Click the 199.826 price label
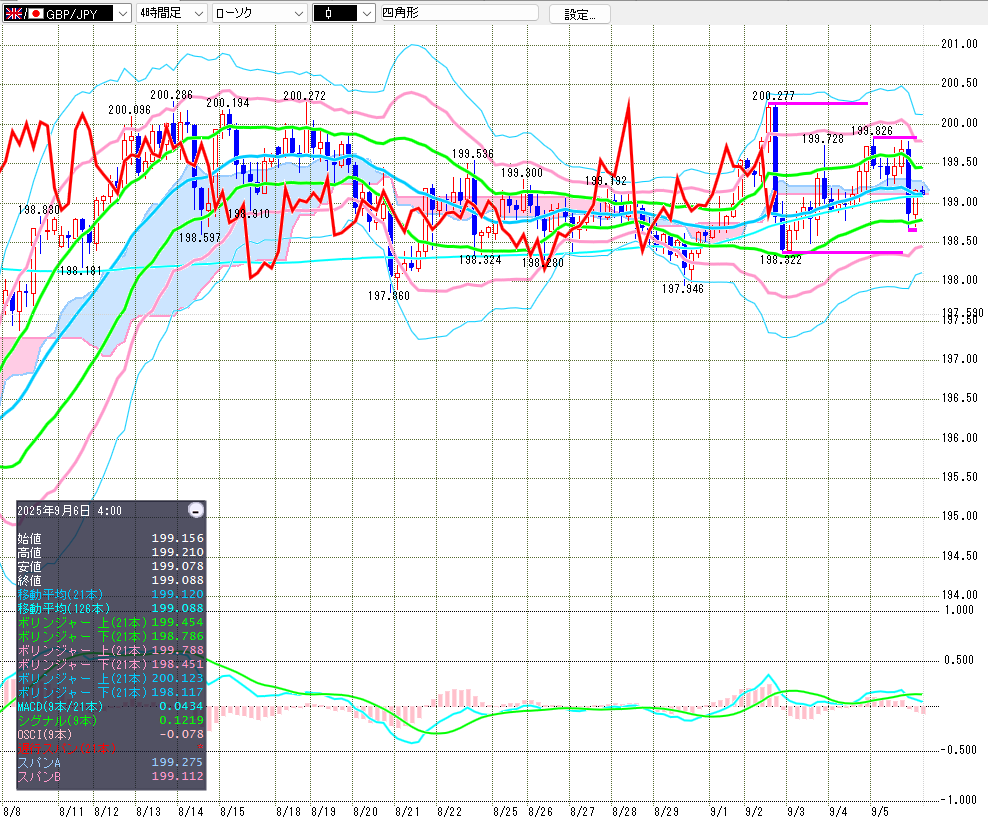Image resolution: width=988 pixels, height=821 pixels. (x=872, y=130)
